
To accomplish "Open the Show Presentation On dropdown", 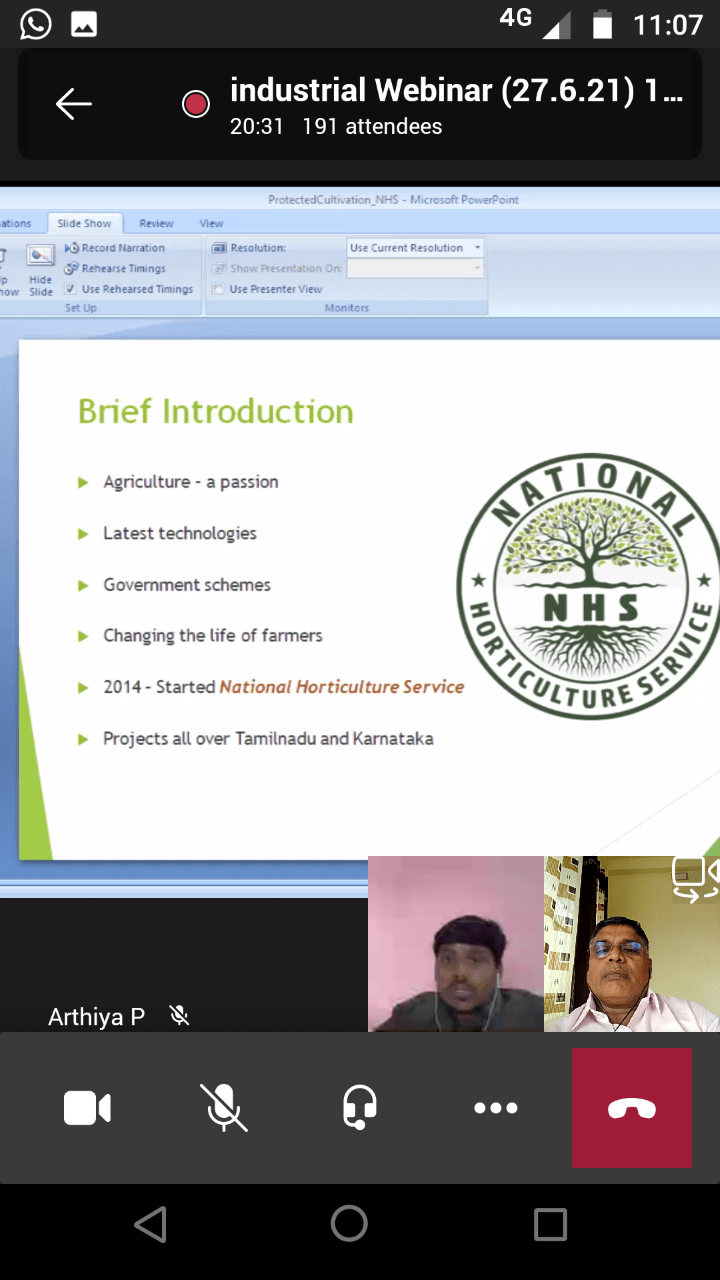I will coord(415,268).
